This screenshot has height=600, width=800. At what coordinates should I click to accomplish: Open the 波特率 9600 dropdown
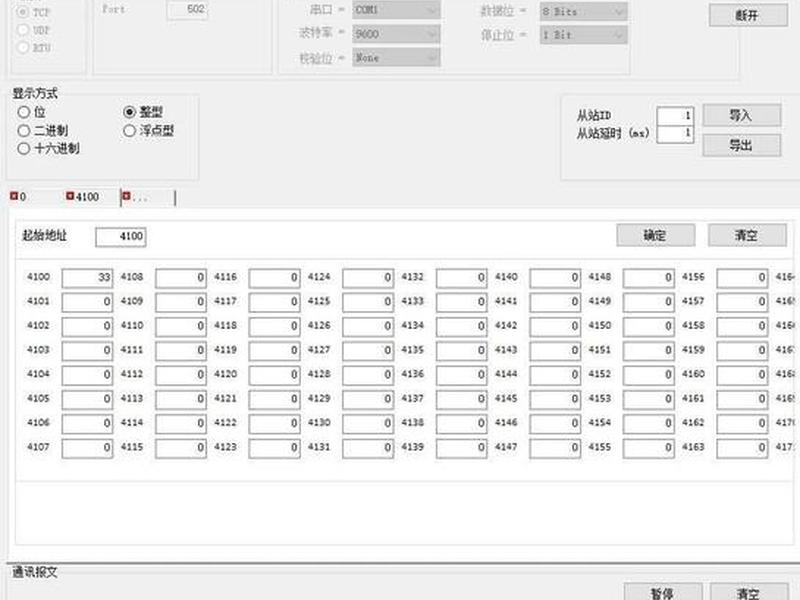coord(396,34)
